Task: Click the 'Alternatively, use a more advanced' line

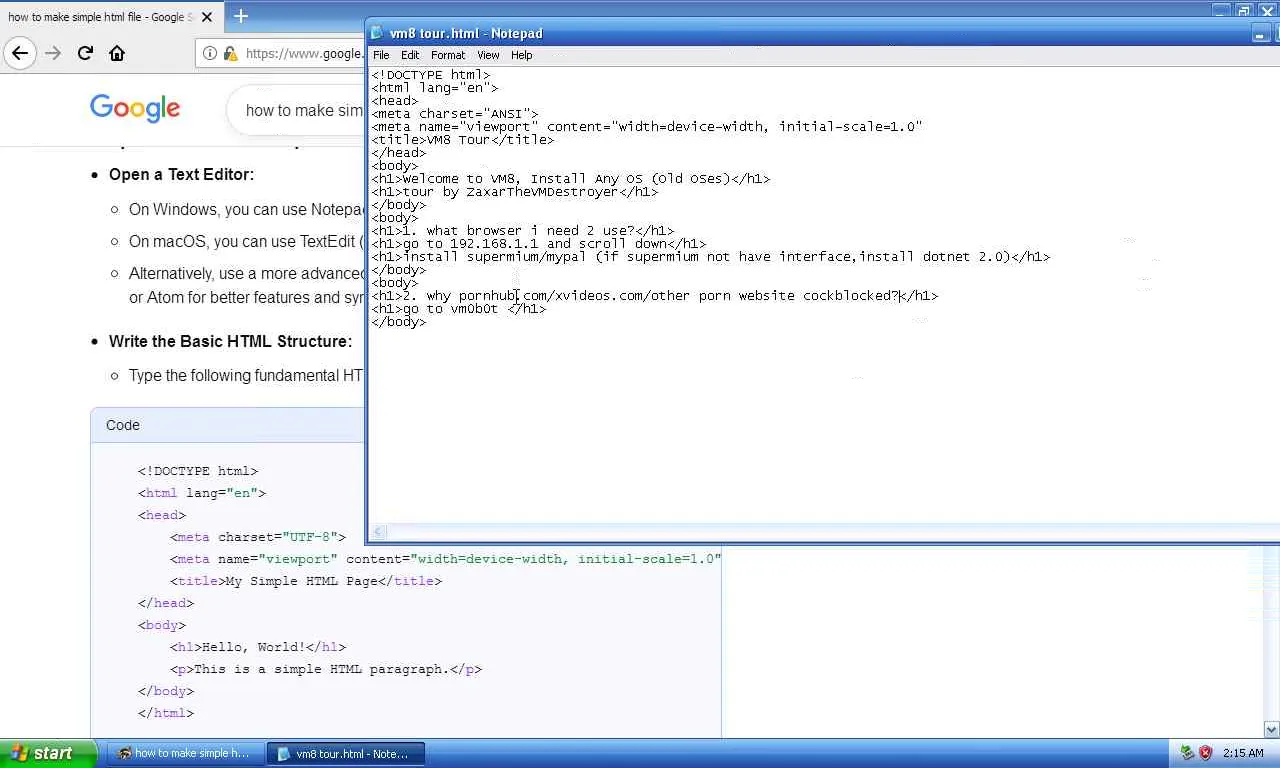Action: pos(246,273)
